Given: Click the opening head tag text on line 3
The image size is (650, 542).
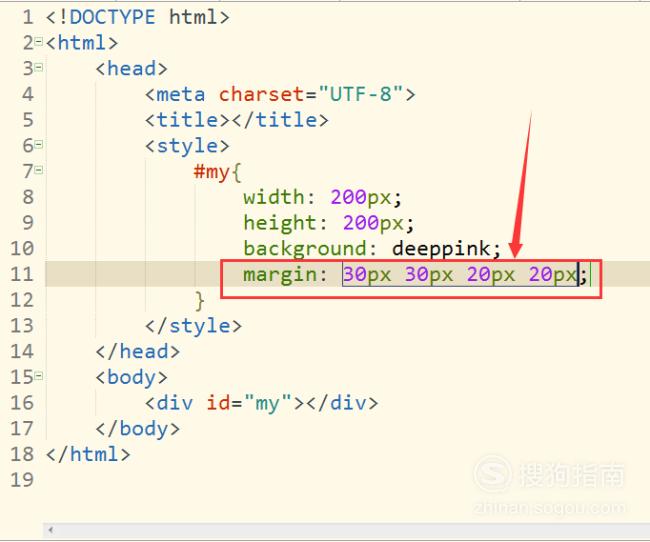Looking at the screenshot, I should pyautogui.click(x=131, y=69).
